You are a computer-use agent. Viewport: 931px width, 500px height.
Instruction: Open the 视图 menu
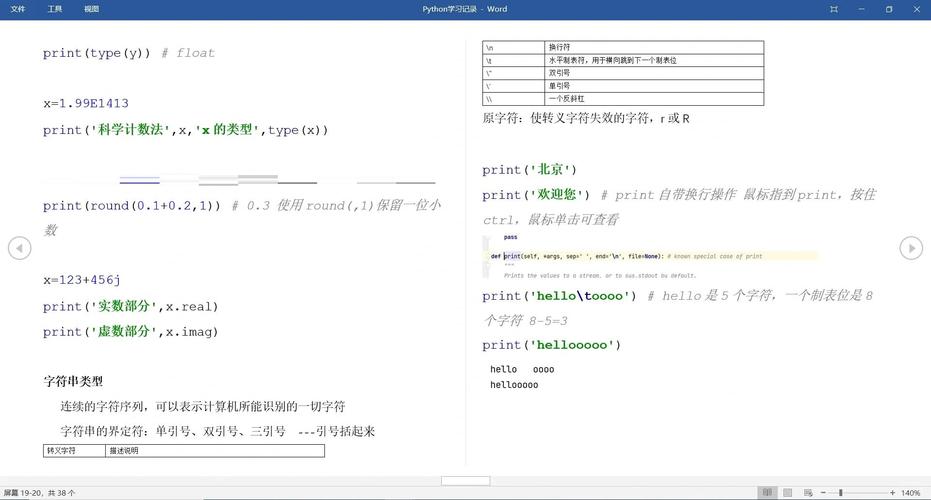(91, 9)
